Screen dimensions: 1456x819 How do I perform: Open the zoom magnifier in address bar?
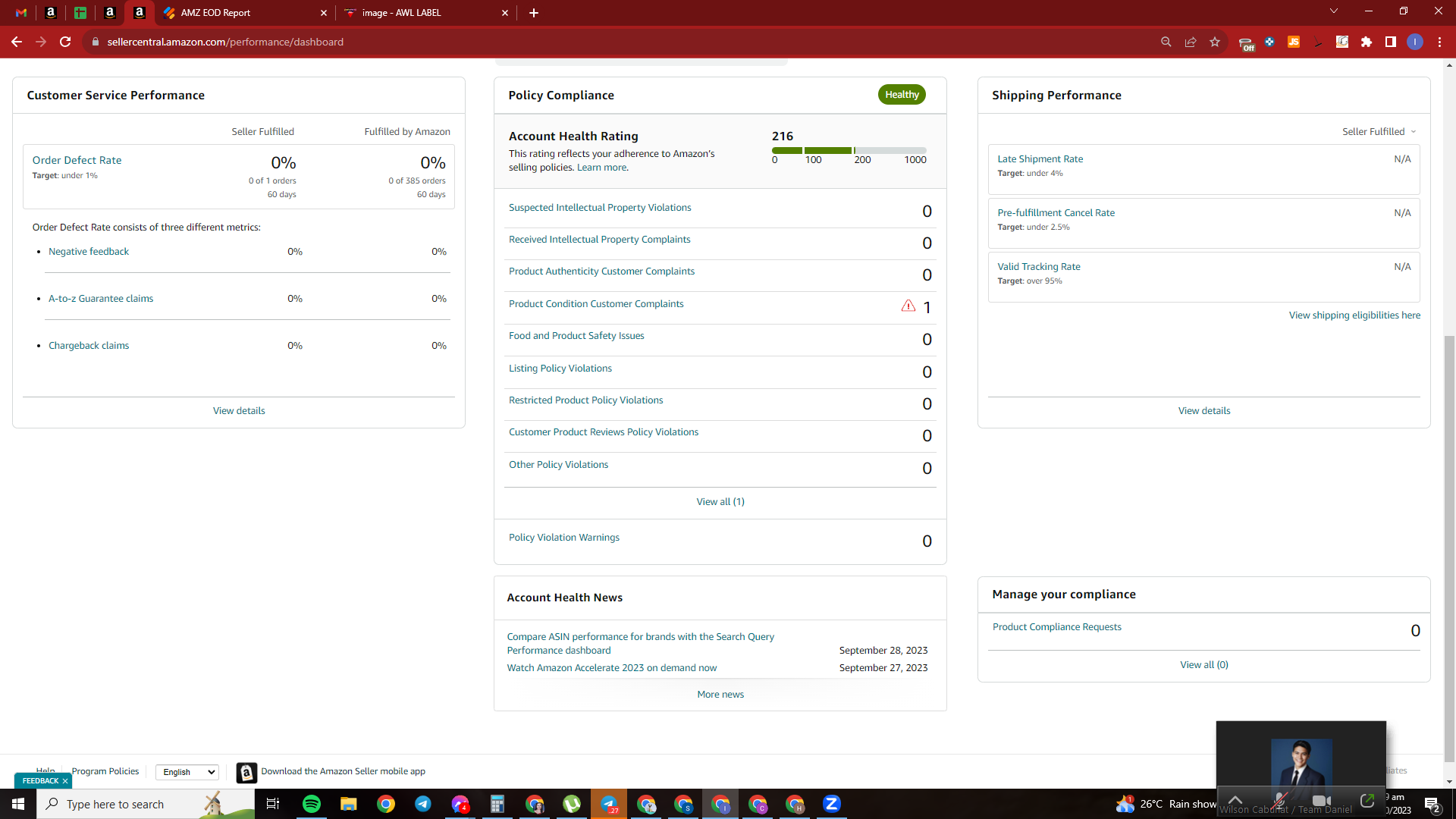pyautogui.click(x=1166, y=42)
